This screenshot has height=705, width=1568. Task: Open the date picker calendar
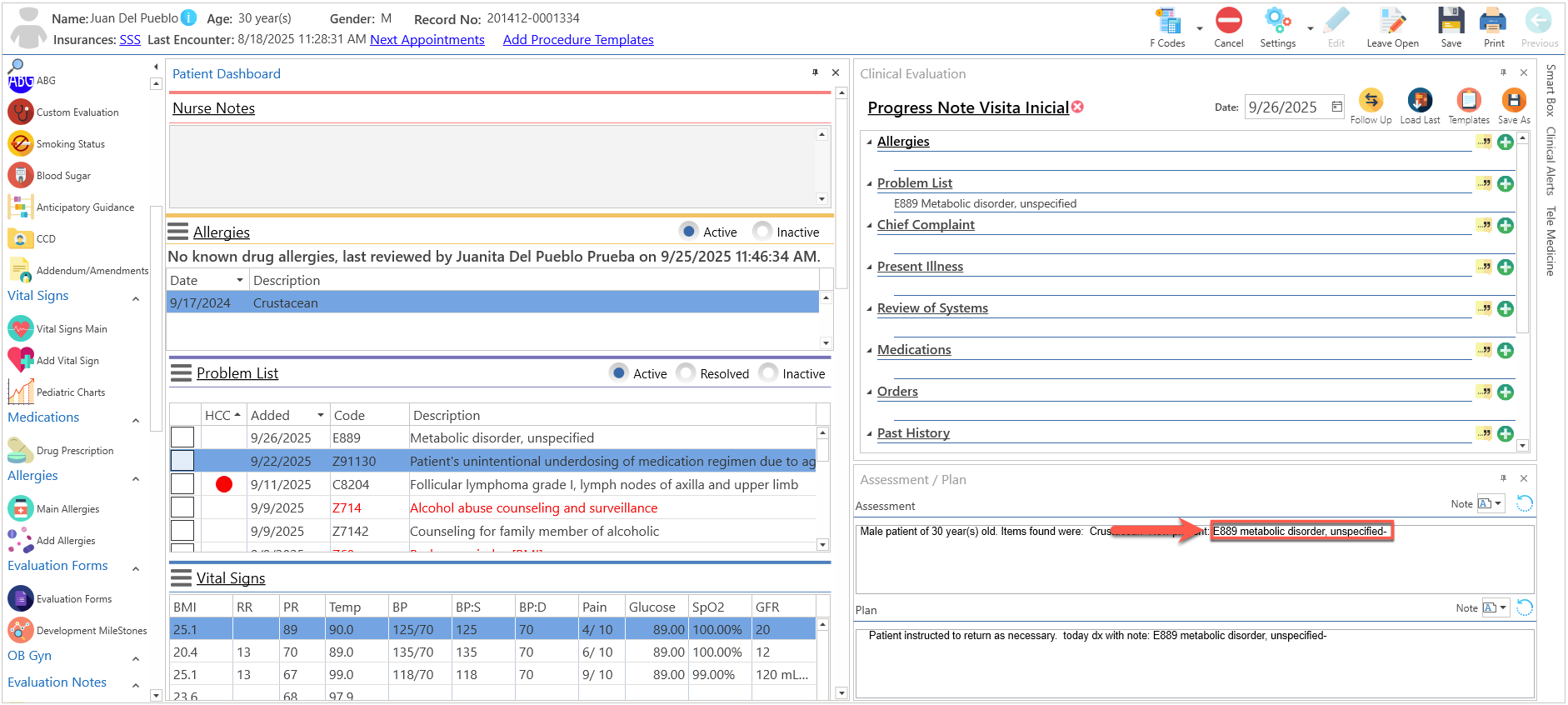pyautogui.click(x=1336, y=107)
